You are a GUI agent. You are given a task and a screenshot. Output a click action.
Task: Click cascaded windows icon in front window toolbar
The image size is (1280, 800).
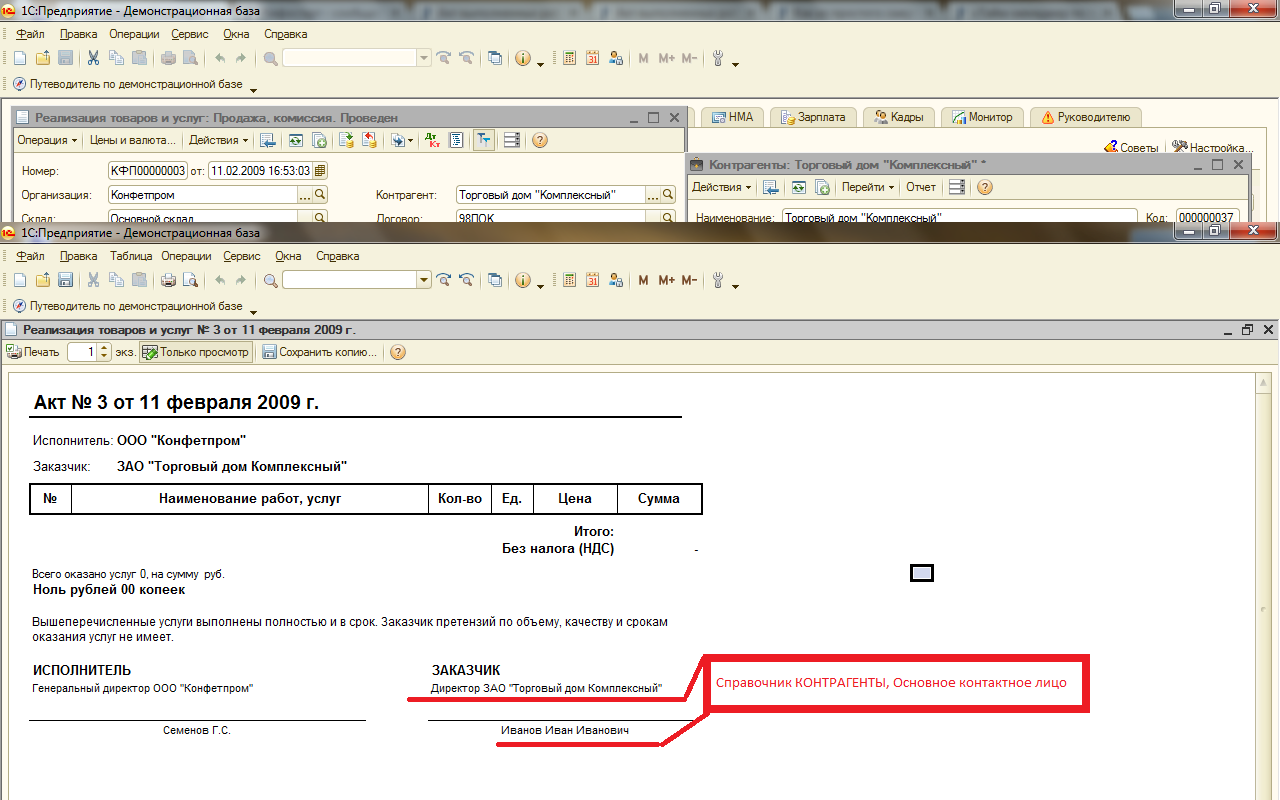495,280
